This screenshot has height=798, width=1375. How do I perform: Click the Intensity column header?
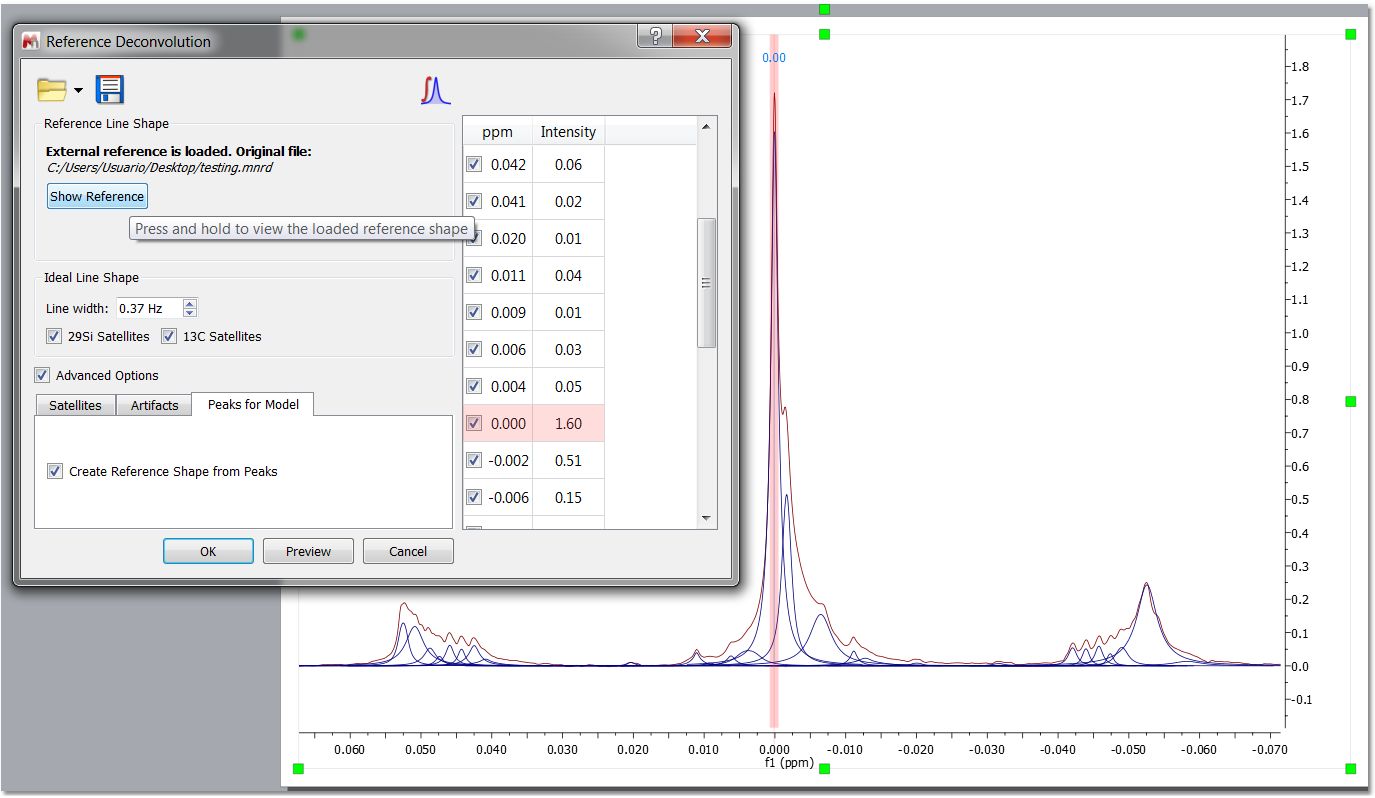(568, 131)
